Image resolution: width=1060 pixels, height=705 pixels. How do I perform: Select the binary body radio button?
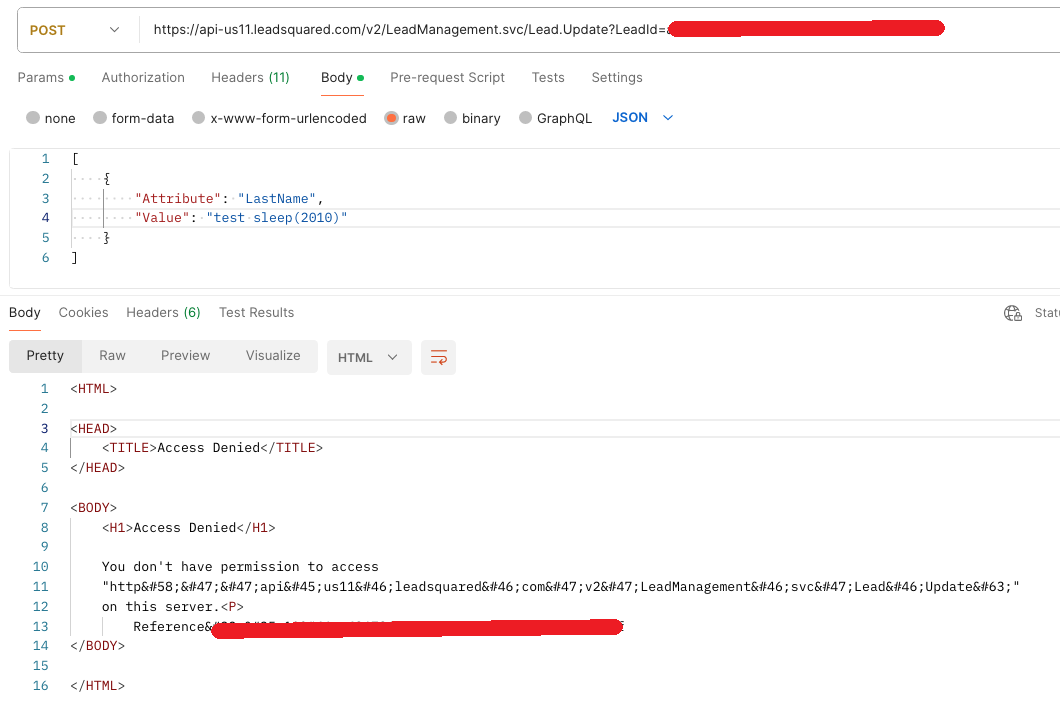pyautogui.click(x=450, y=118)
